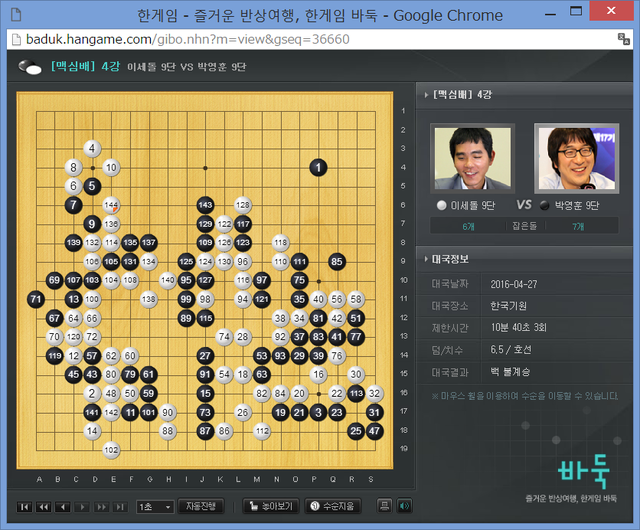This screenshot has width=640, height=530.
Task: Jump to last move of the game
Action: pos(120,507)
